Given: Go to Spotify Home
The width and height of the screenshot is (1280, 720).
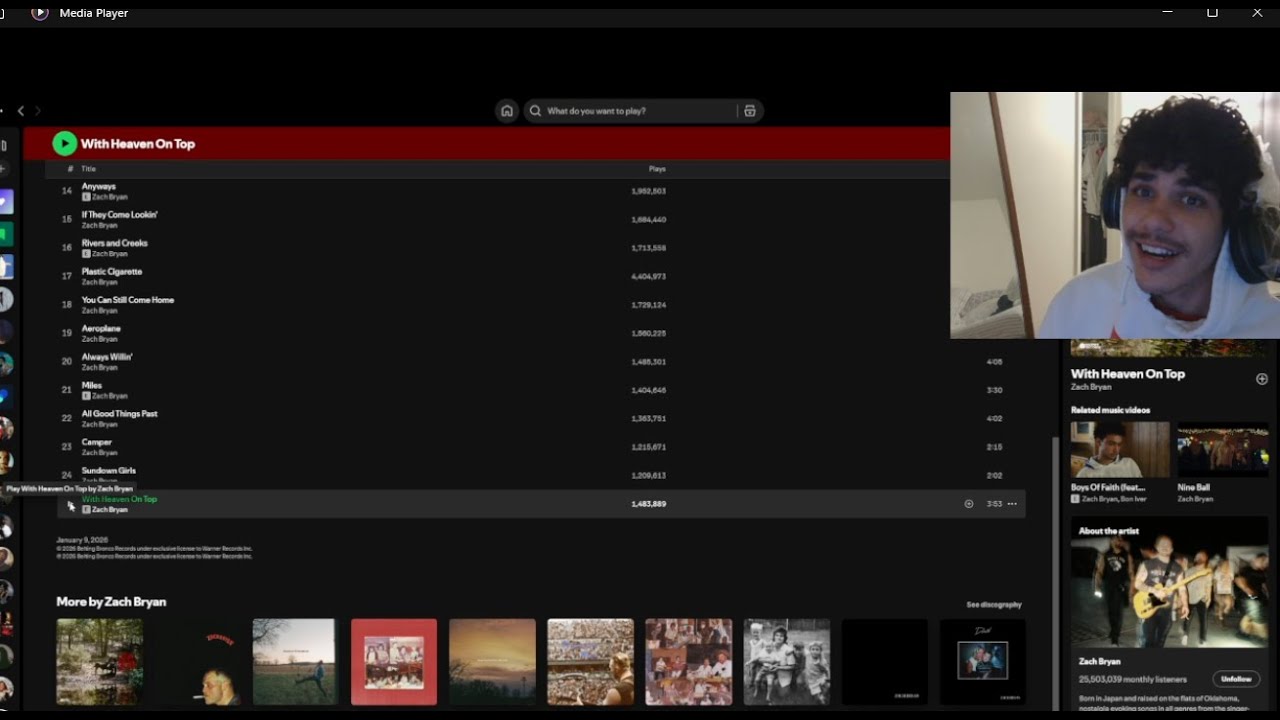Looking at the screenshot, I should [507, 111].
